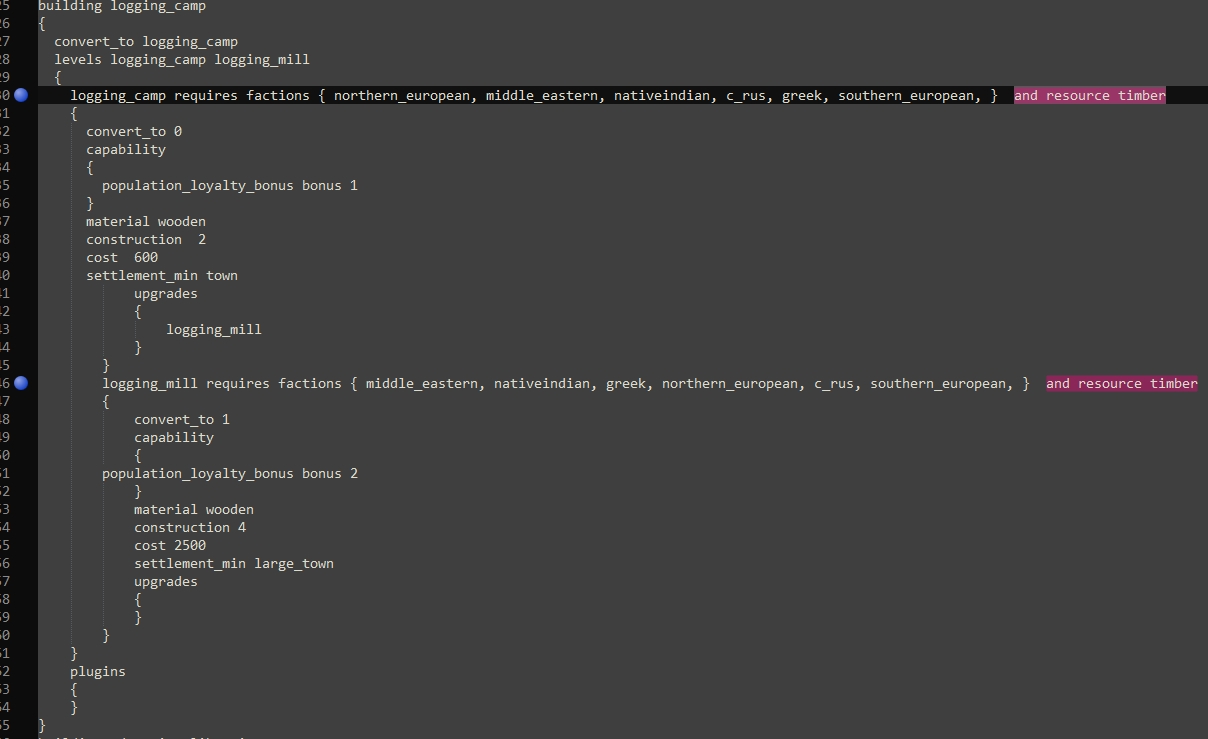Click highlighted 'and resource timber' on logging_camp line
This screenshot has width=1208, height=739.
pos(1090,95)
